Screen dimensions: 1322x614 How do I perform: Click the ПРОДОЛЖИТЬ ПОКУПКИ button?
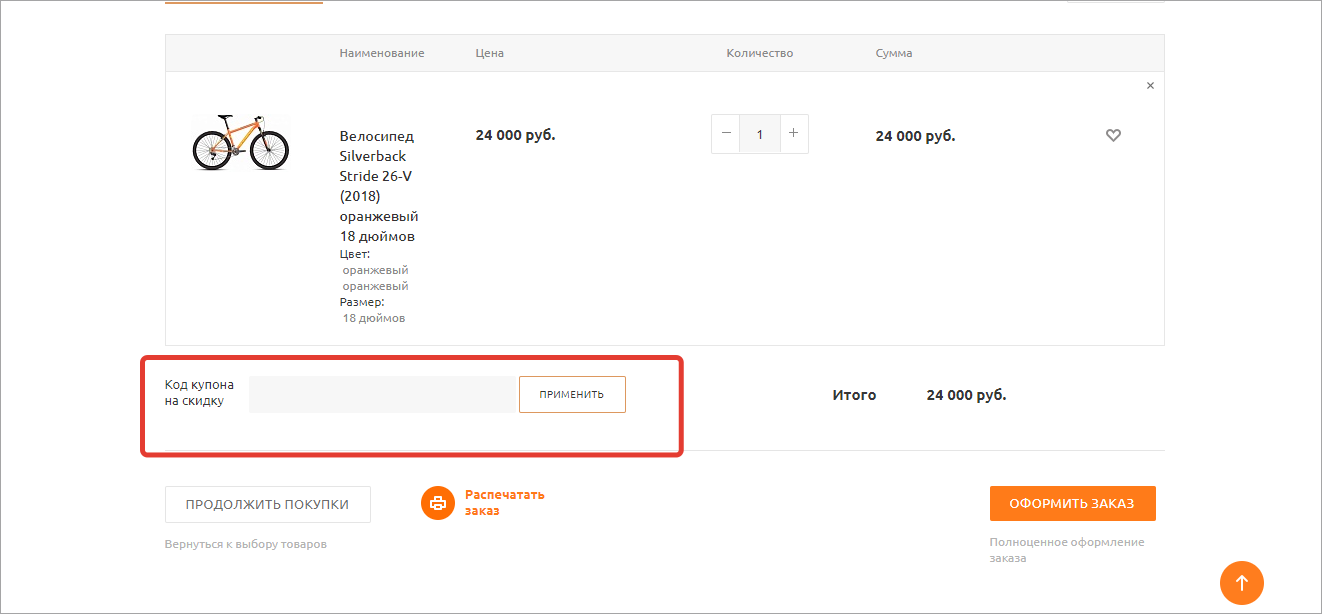pos(267,504)
